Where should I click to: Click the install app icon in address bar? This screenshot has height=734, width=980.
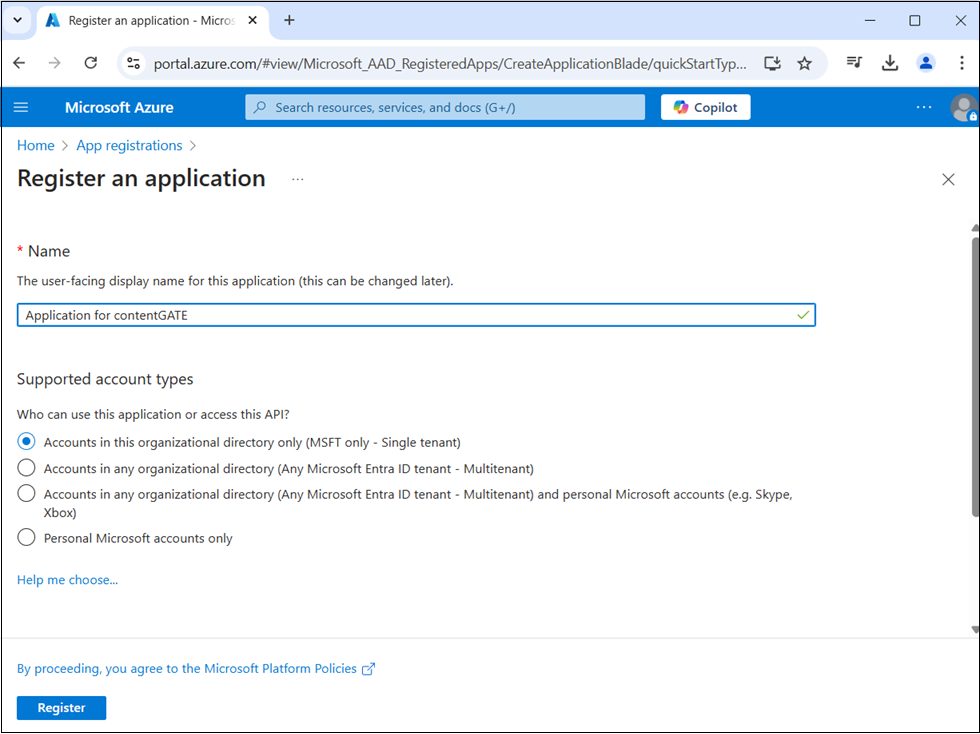pos(772,63)
